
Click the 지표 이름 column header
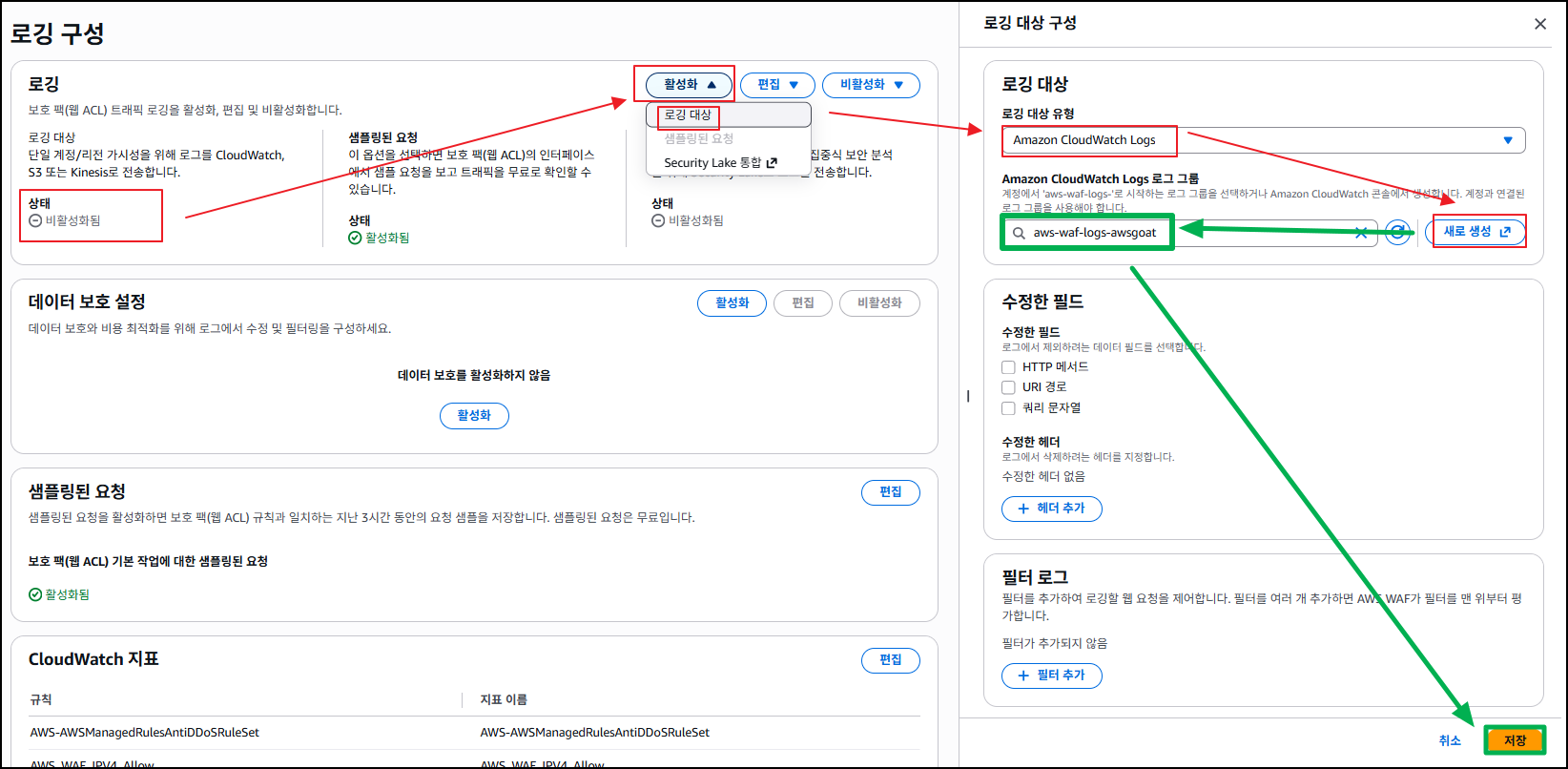[x=504, y=700]
